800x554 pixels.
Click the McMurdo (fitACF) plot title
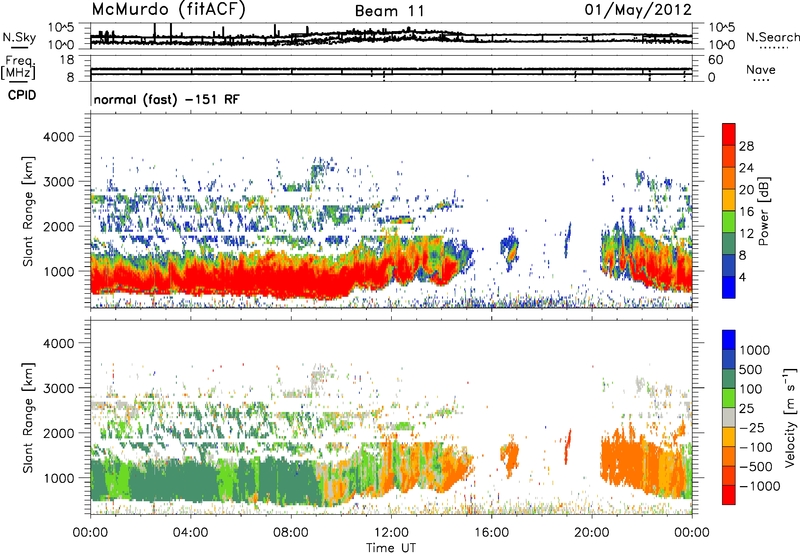tap(168, 10)
